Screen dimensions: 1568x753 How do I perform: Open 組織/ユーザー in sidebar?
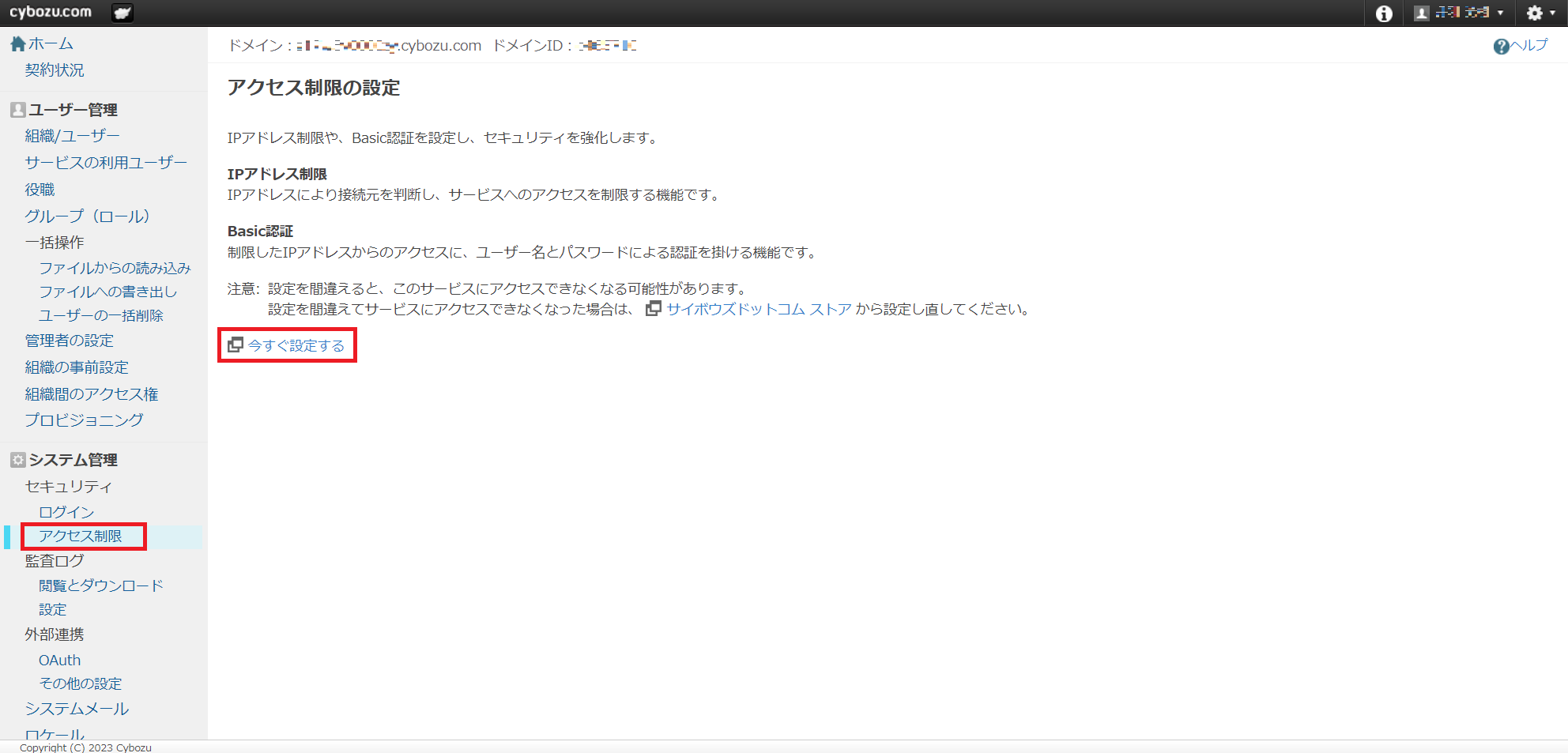pyautogui.click(x=72, y=136)
